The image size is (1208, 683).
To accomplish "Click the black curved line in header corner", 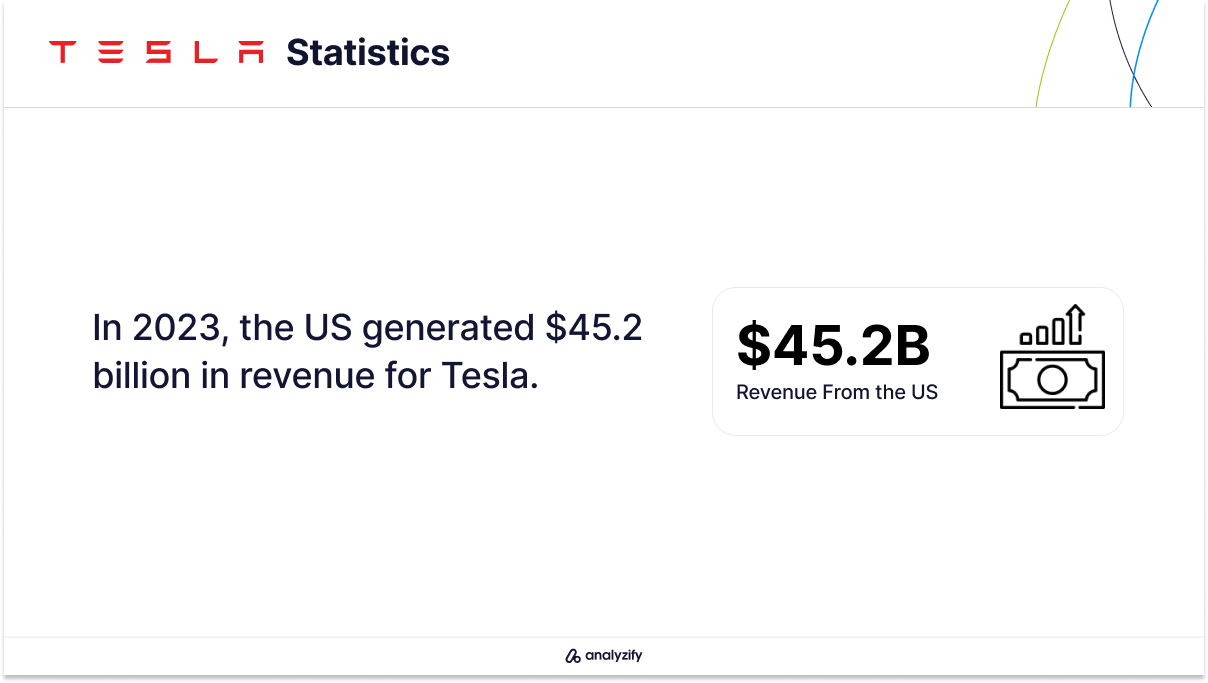I will click(1128, 52).
